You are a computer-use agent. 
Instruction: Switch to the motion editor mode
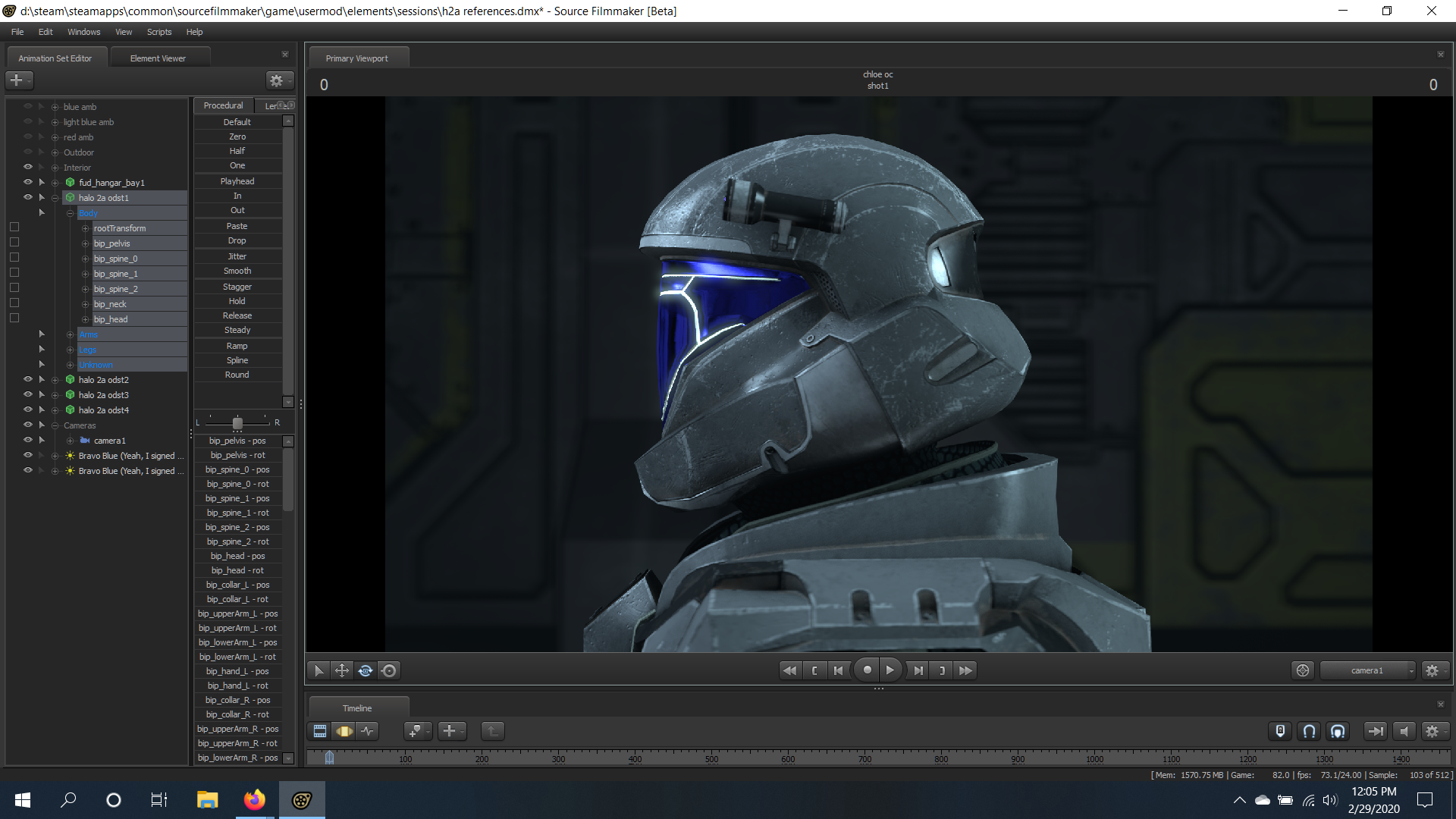tap(344, 731)
